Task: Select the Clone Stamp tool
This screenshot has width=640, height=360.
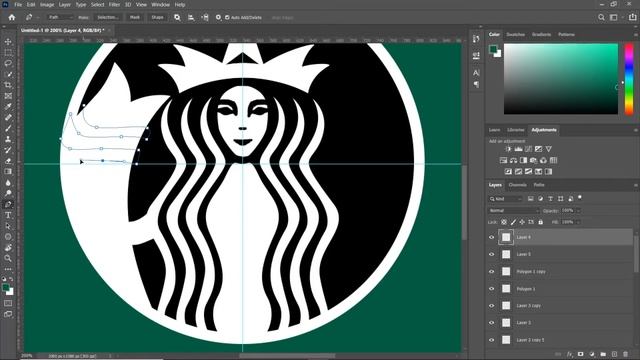Action: point(8,139)
